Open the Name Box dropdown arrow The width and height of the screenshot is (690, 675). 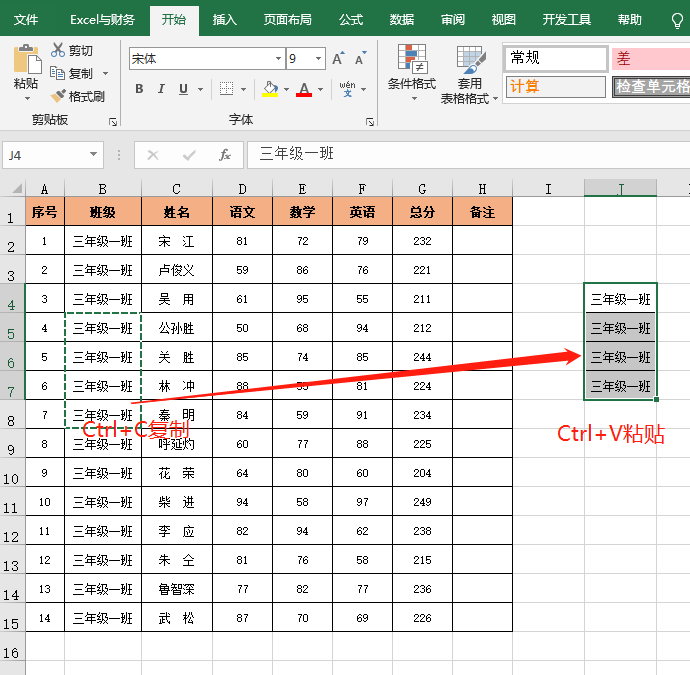pyautogui.click(x=93, y=154)
